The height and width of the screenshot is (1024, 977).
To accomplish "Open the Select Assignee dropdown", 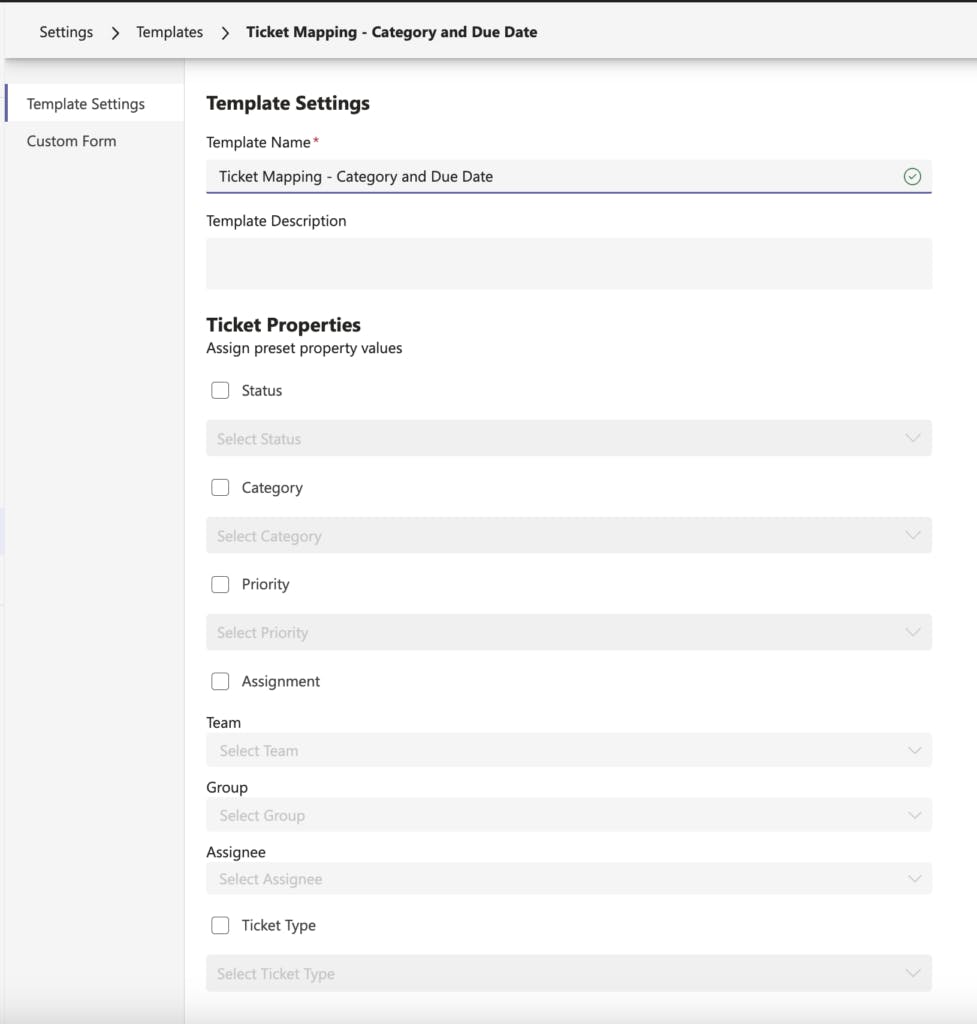I will coord(568,879).
